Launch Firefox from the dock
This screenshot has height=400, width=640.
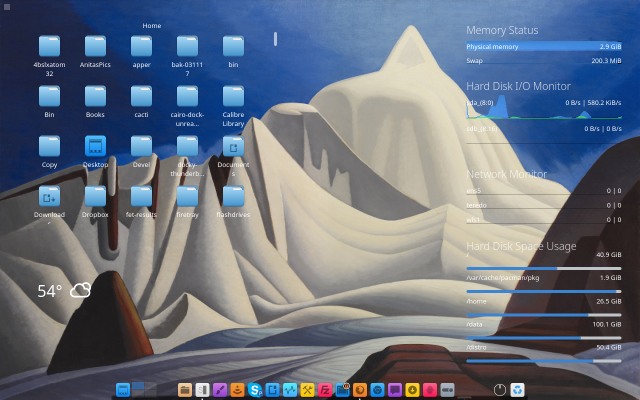tap(360, 390)
